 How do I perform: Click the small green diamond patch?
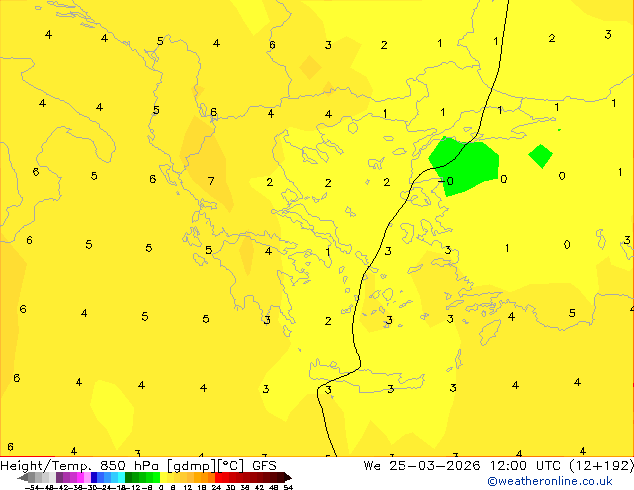pyautogui.click(x=540, y=156)
